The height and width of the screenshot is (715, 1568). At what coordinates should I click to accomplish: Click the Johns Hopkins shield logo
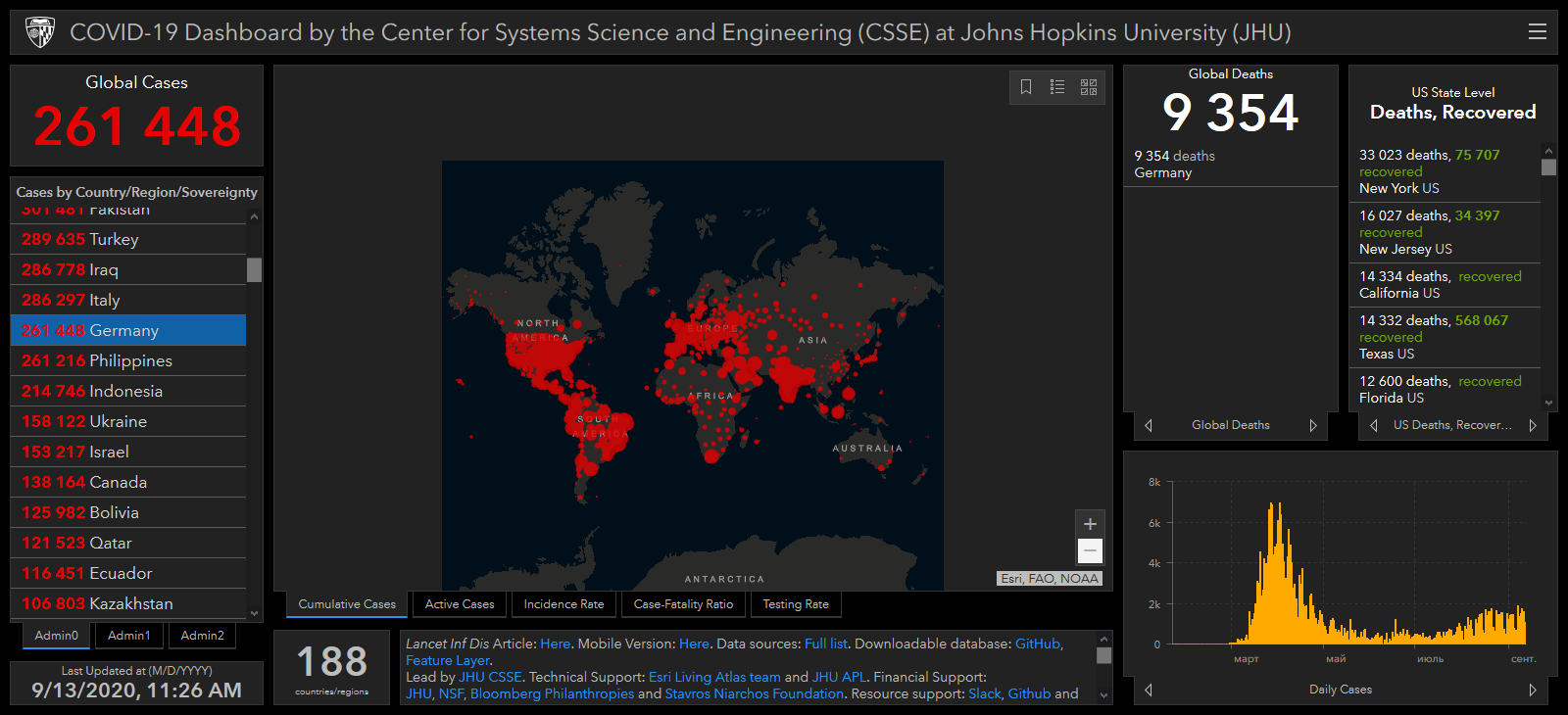tap(39, 32)
